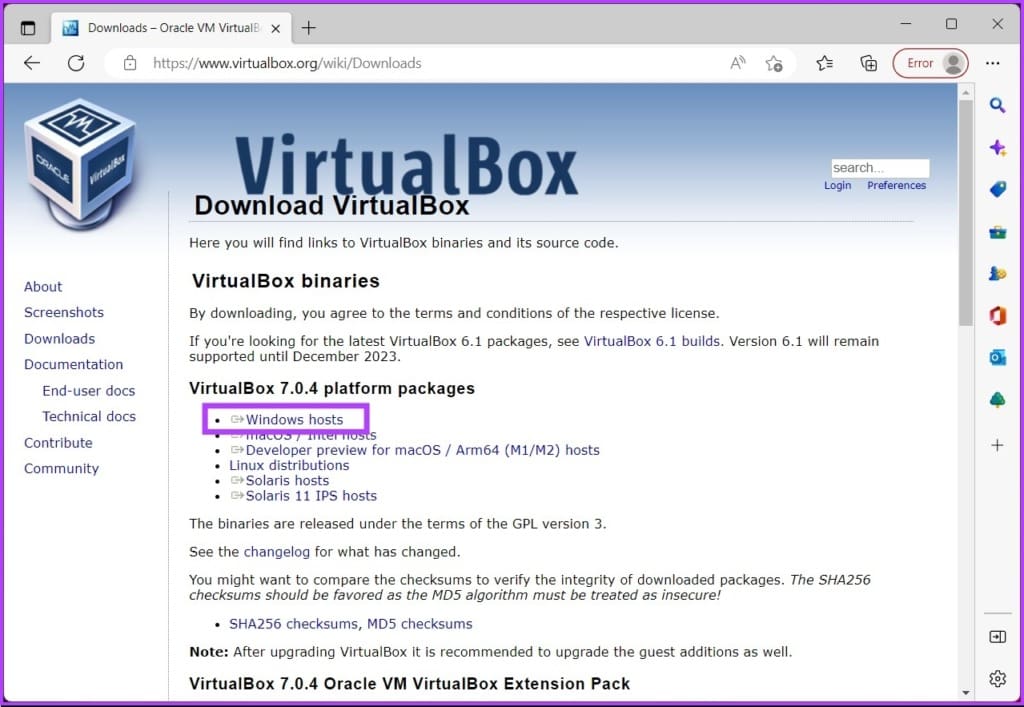Refresh the VirtualBox downloads page
Viewport: 1024px width, 707px height.
[76, 63]
